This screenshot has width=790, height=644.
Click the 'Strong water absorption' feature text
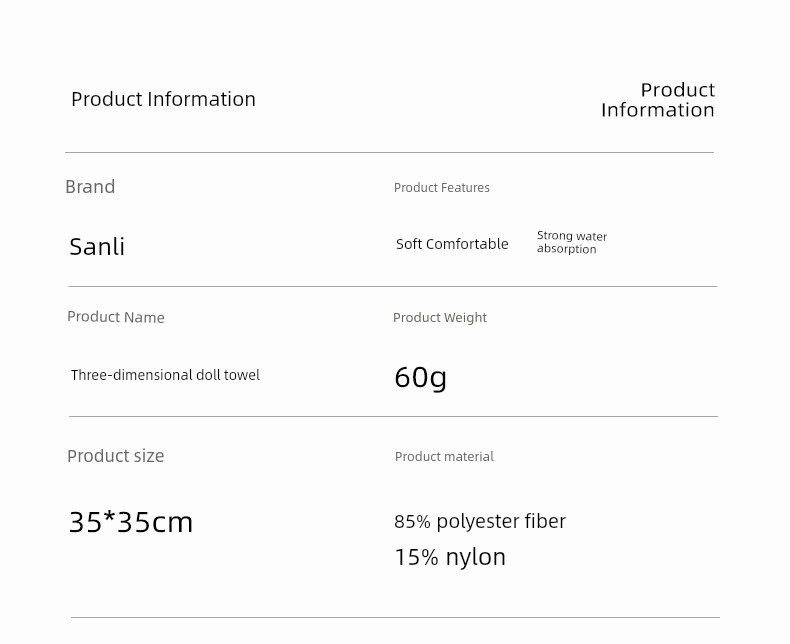pos(572,242)
